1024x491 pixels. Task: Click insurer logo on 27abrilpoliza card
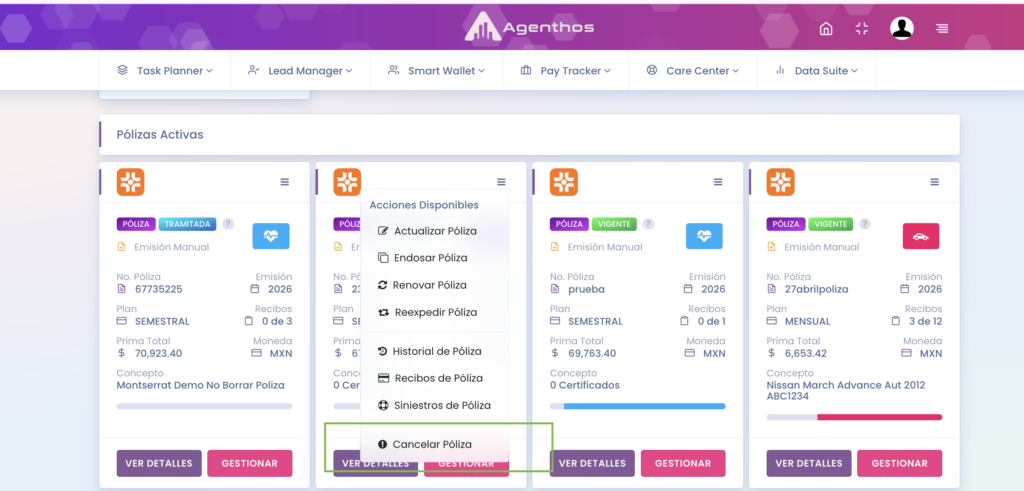[780, 182]
